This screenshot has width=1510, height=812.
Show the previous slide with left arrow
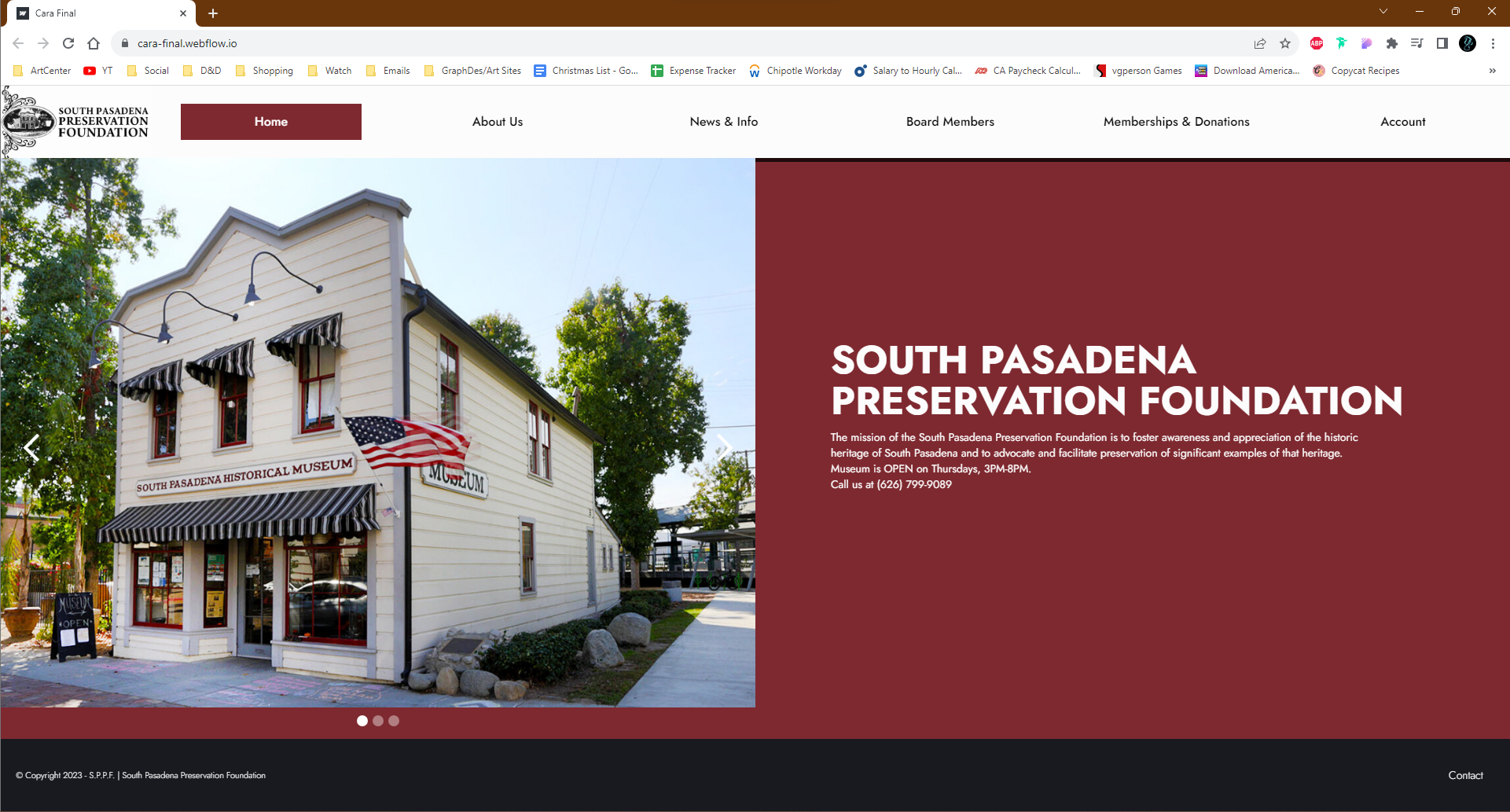pos(31,448)
